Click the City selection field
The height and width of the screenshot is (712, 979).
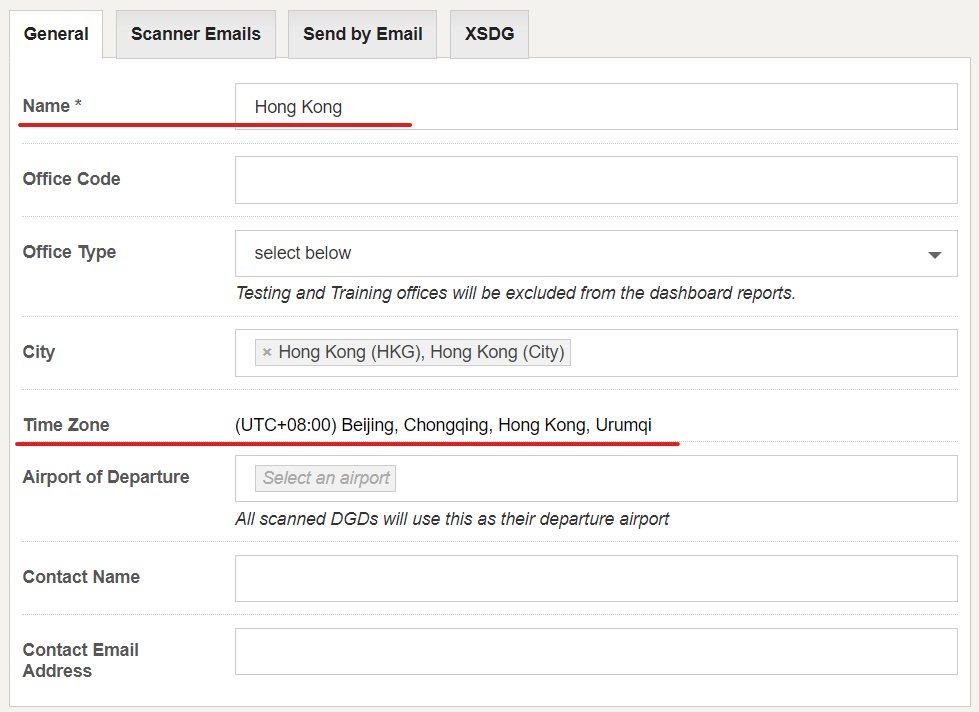[x=596, y=353]
